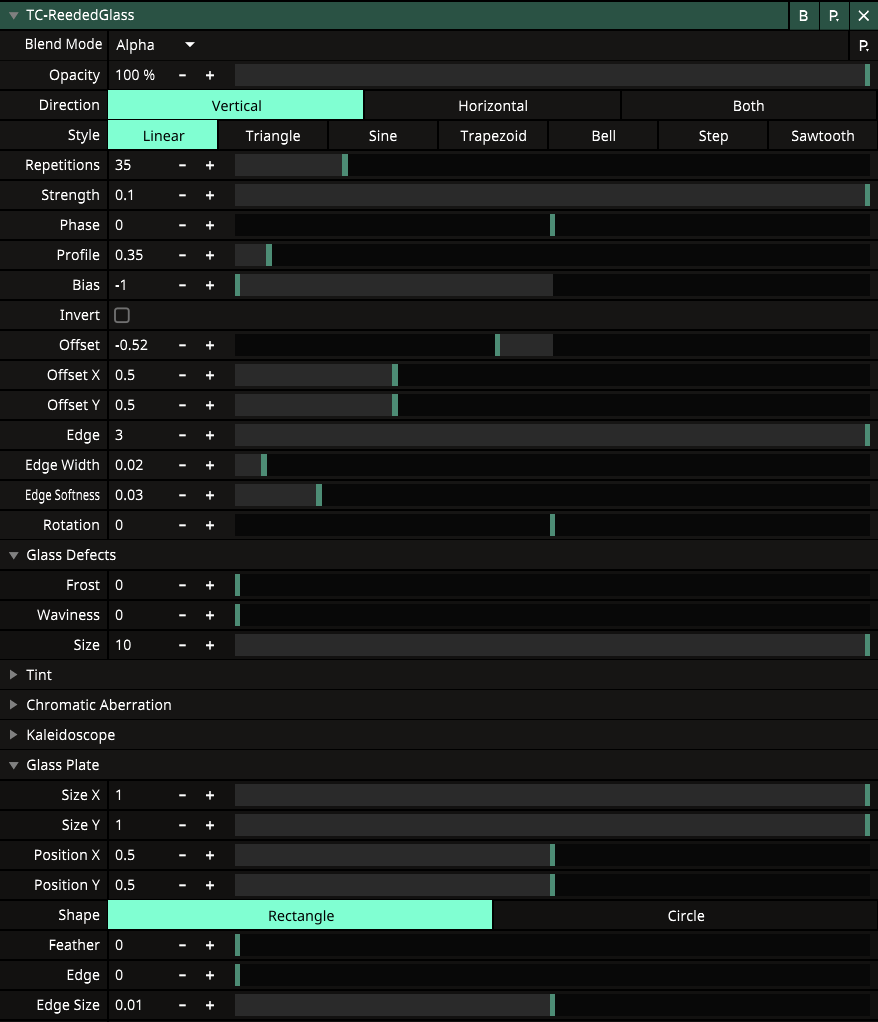Enable the Invert checkbox
The image size is (878, 1022).
pos(122,316)
